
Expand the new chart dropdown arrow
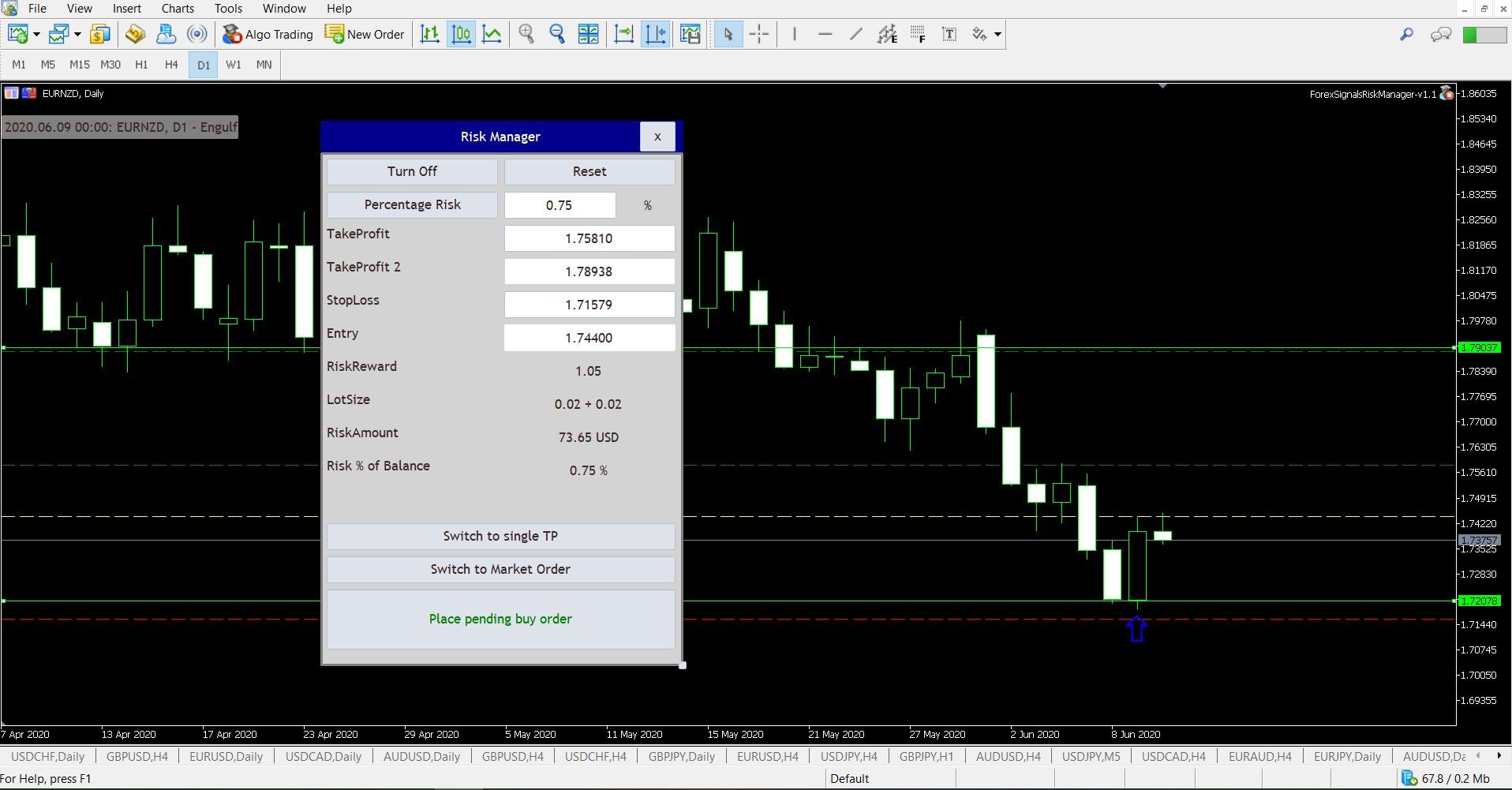click(x=36, y=34)
